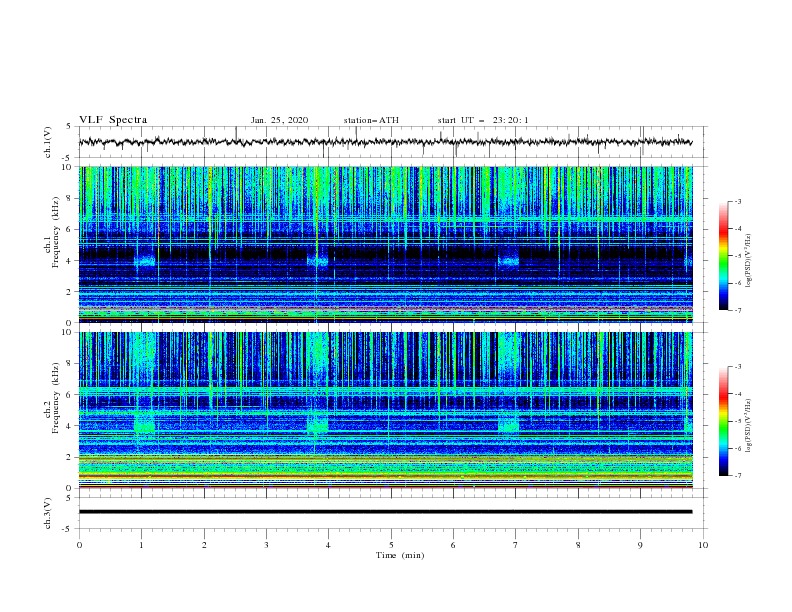
Task: Click time axis tick label '0'
Action: point(79,545)
